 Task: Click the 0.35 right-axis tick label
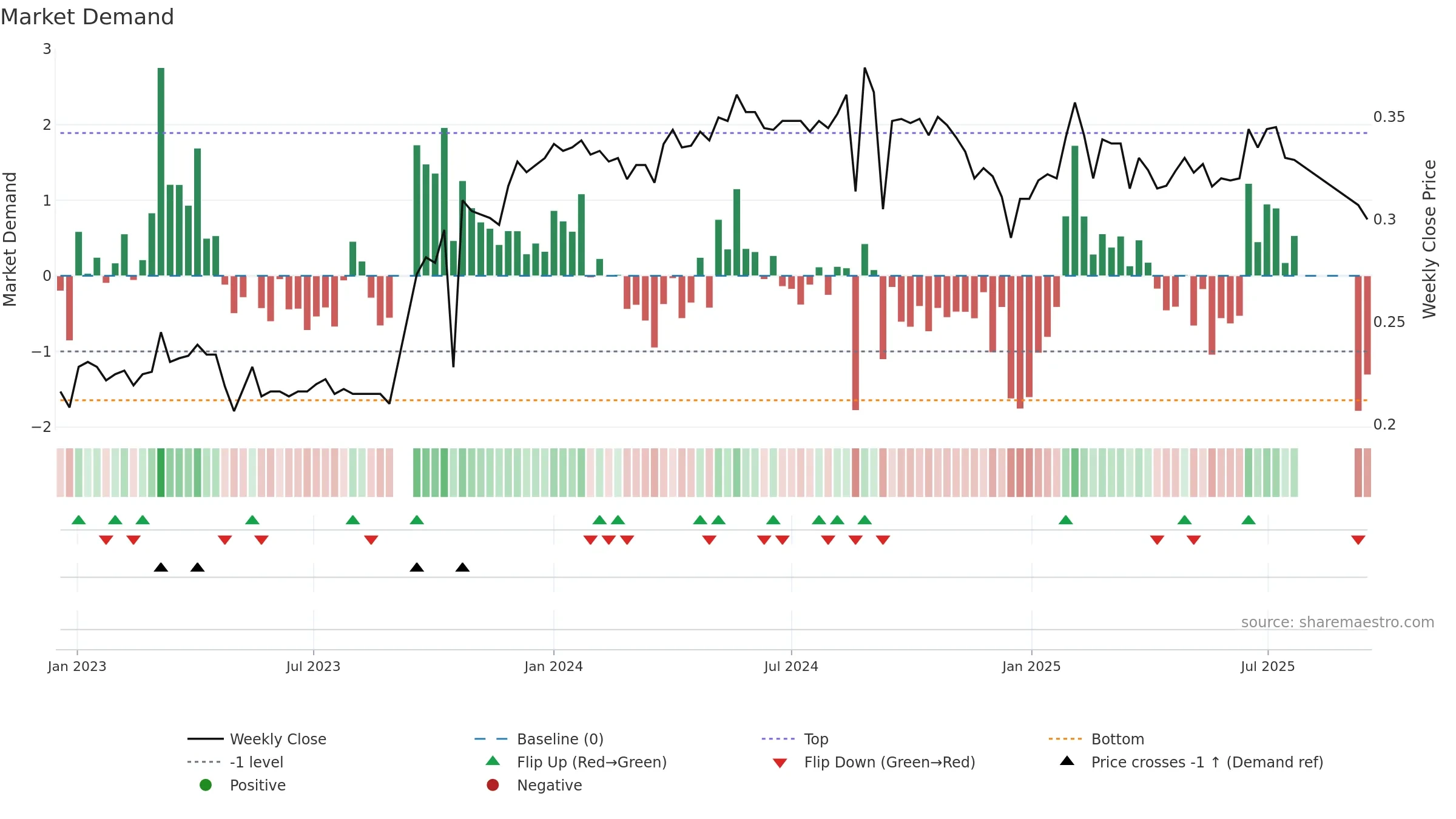pos(1389,117)
